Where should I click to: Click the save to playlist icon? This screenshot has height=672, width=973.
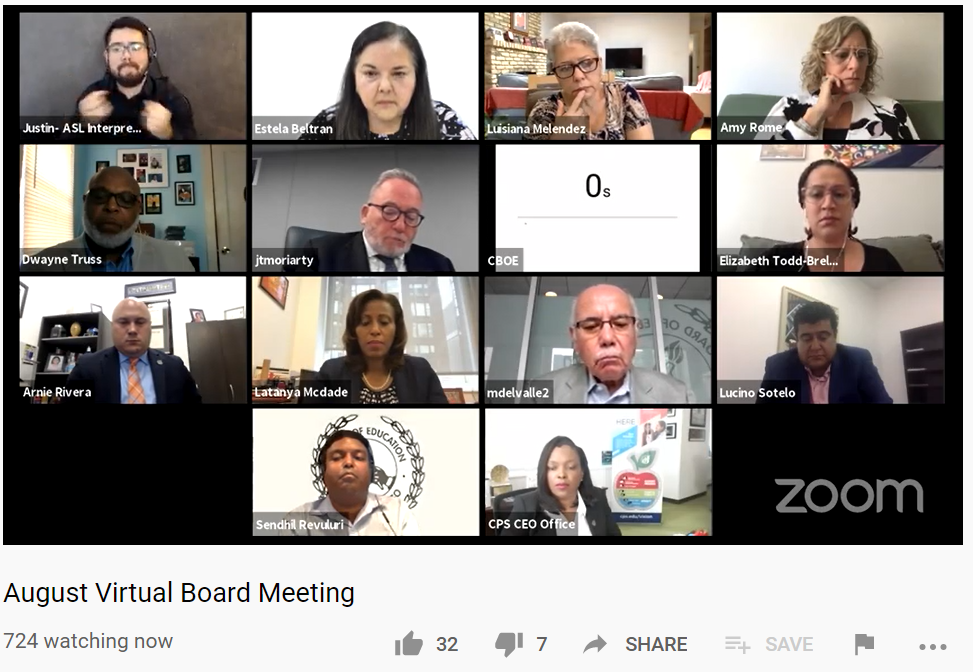click(737, 644)
